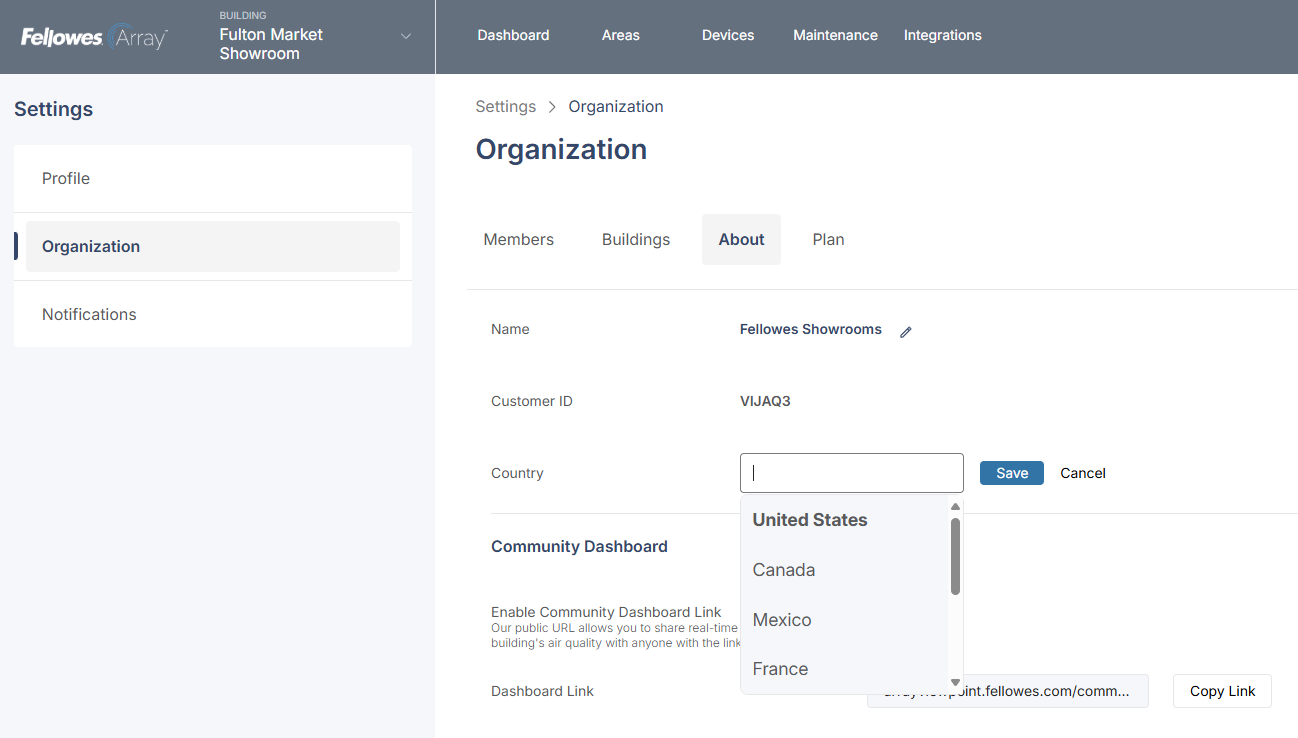Viewport: 1298px width, 738px height.
Task: Focus the Country search input
Action: [852, 473]
